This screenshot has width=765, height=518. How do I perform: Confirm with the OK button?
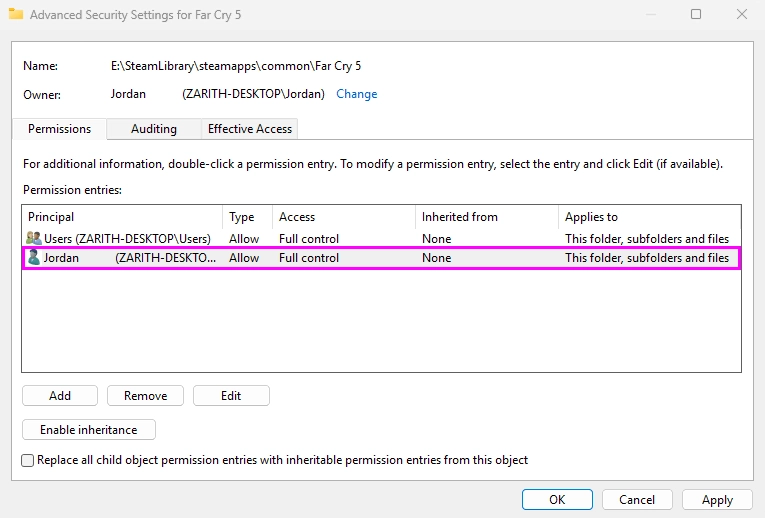pos(557,499)
